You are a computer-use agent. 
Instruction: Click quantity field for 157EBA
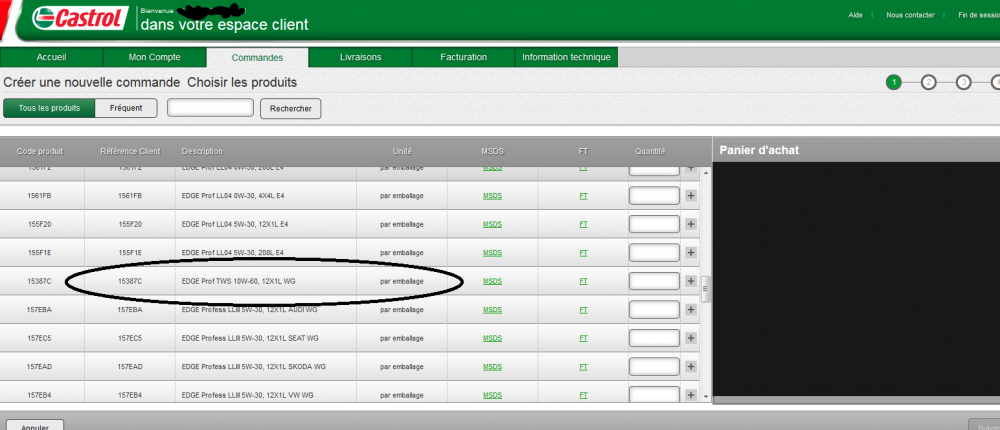(x=654, y=309)
